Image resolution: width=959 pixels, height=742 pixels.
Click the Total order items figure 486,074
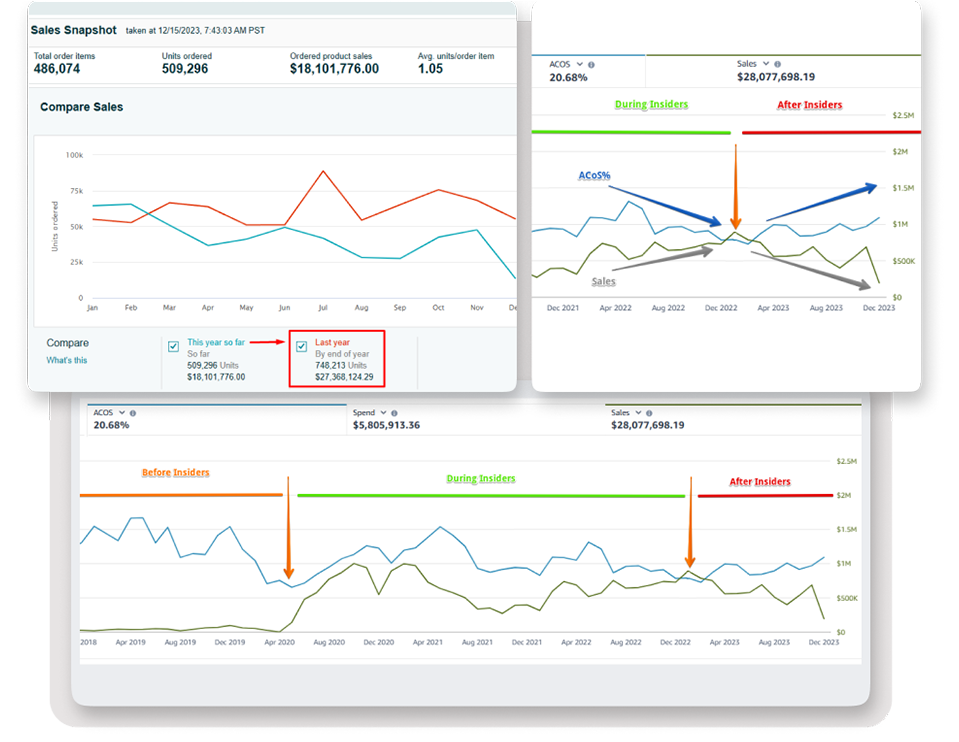click(57, 69)
